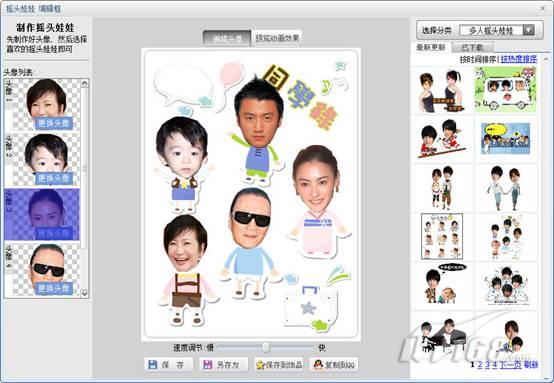Choose the bus with heads template
The height and width of the screenshot is (383, 554).
point(505,90)
